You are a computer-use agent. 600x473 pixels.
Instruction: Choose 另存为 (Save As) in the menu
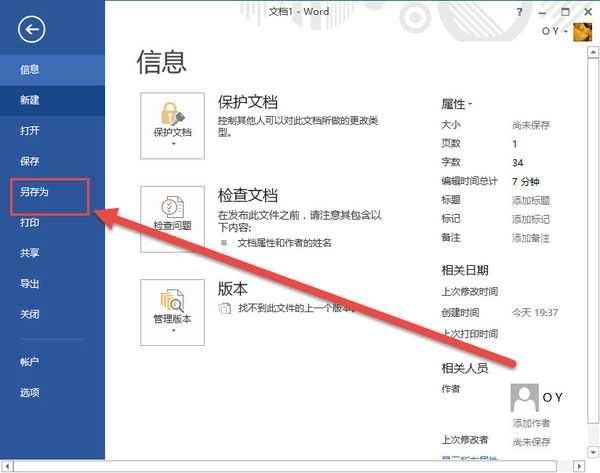pos(50,192)
